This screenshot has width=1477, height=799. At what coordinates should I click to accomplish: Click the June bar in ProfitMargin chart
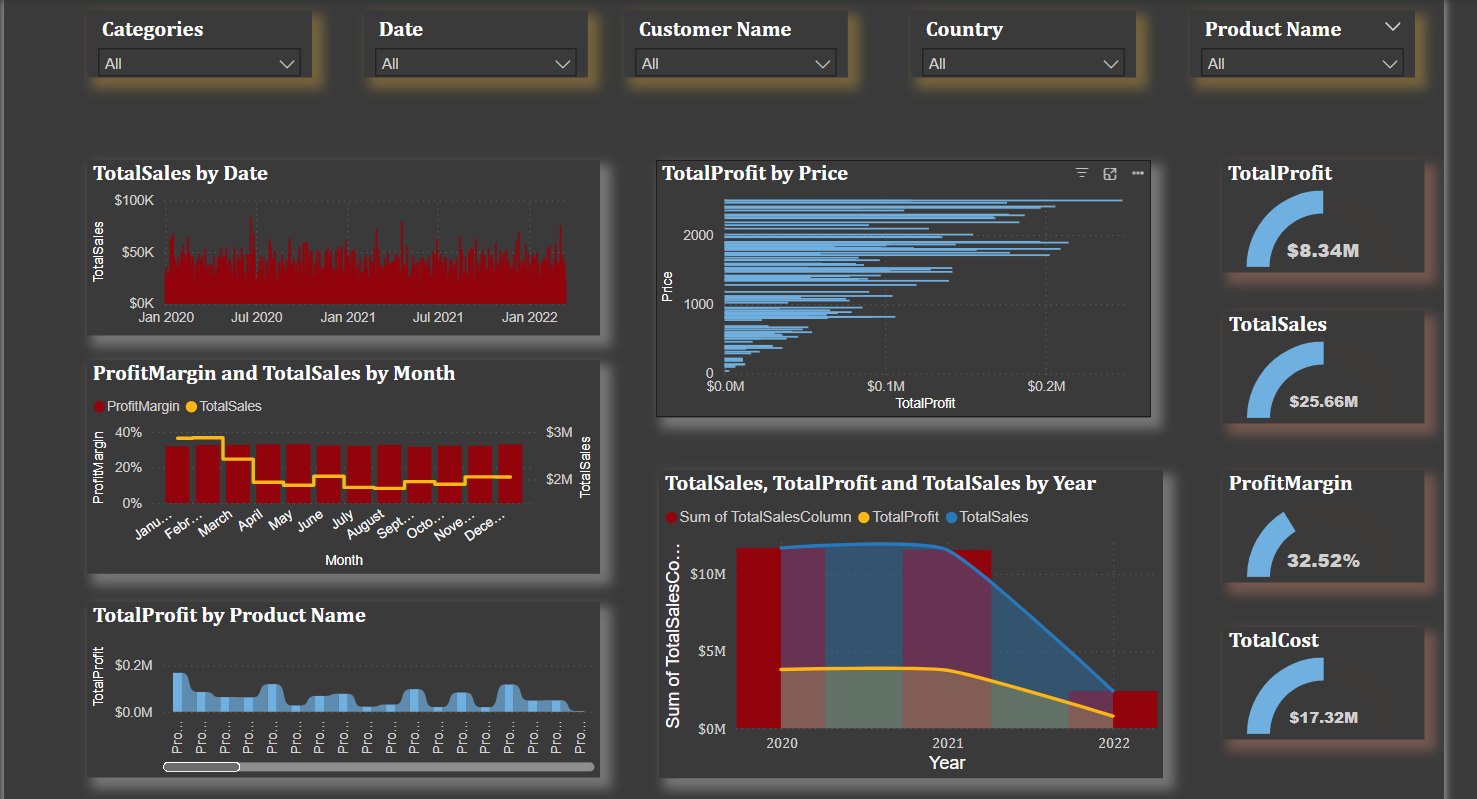329,474
